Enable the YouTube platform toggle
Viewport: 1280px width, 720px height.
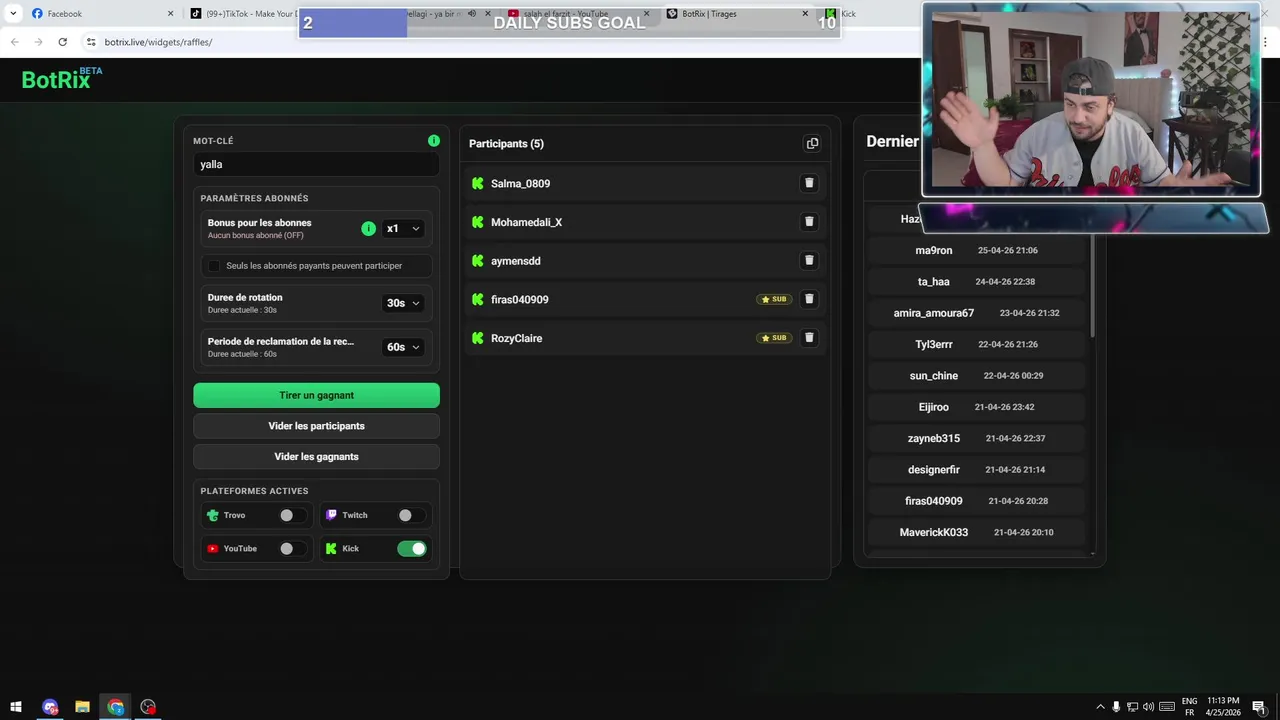pyautogui.click(x=292, y=548)
